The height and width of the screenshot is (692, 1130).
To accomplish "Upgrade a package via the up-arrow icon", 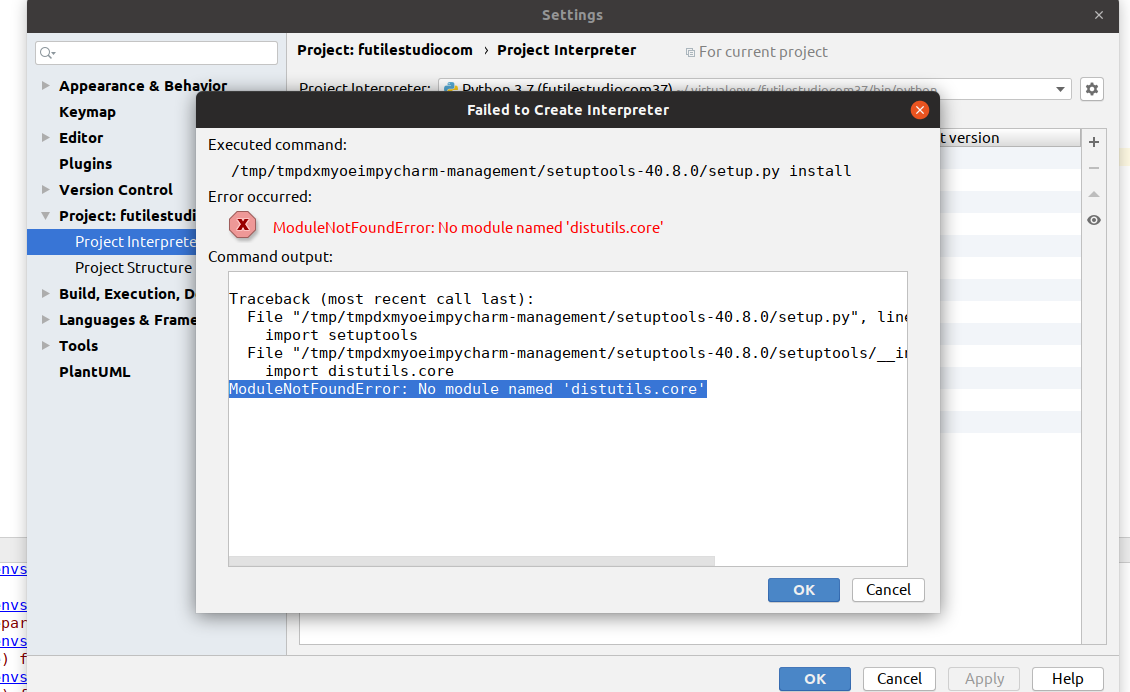I will [1093, 193].
